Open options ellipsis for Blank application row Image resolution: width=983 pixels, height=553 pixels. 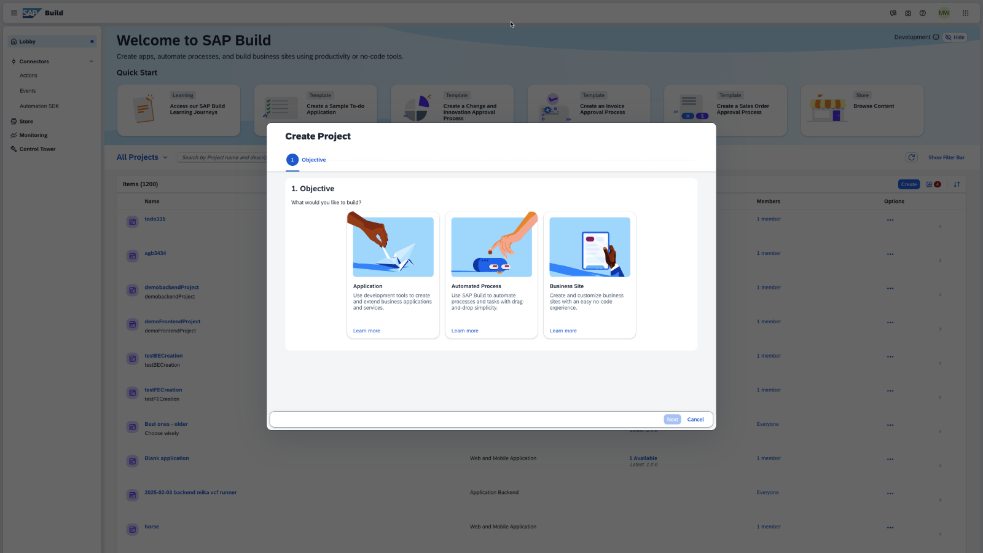tap(890, 459)
